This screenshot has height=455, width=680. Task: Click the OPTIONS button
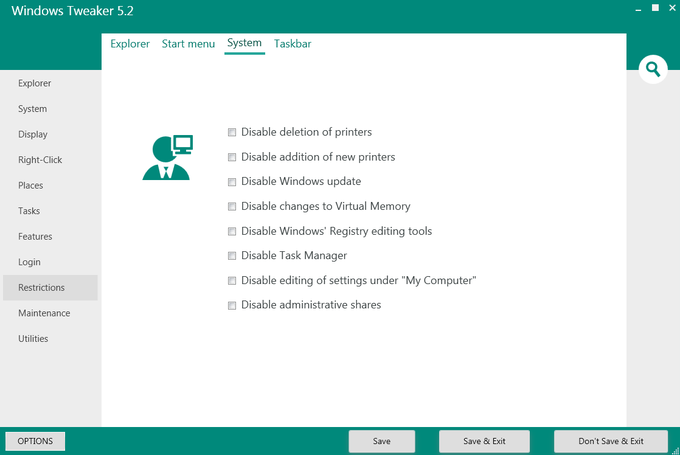point(35,441)
